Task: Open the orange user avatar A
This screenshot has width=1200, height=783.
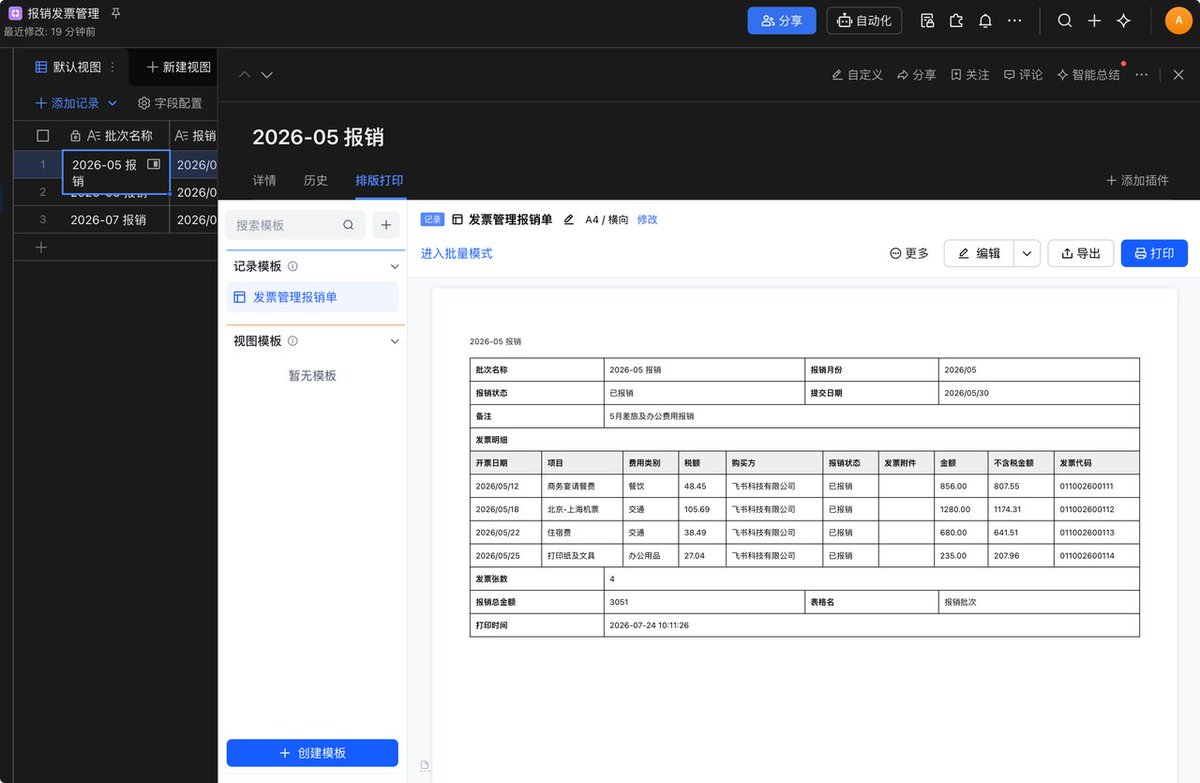Action: coord(1179,20)
